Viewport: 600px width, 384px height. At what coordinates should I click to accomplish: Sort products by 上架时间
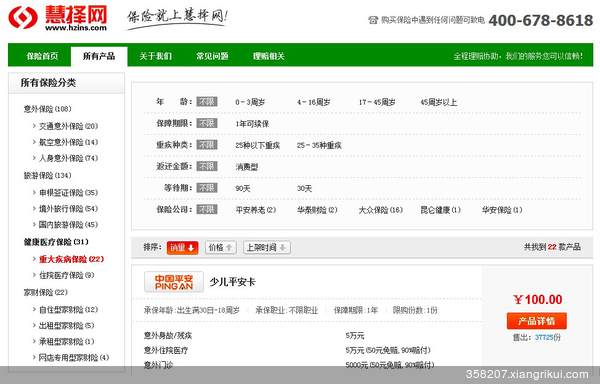click(x=267, y=247)
